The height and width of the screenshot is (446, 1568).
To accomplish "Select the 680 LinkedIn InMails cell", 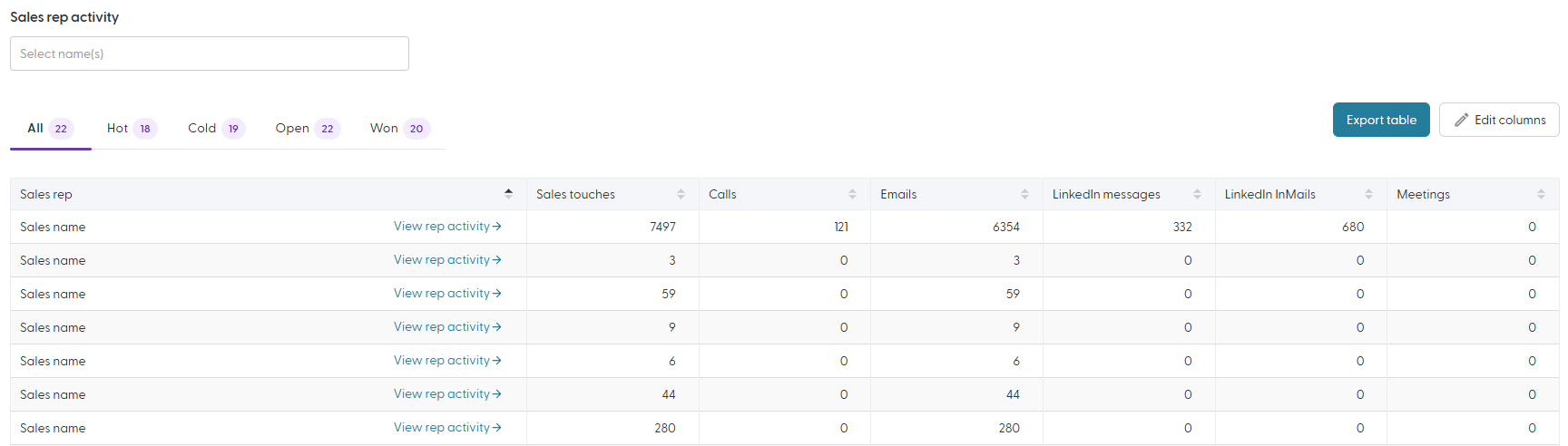I will pos(1301,227).
